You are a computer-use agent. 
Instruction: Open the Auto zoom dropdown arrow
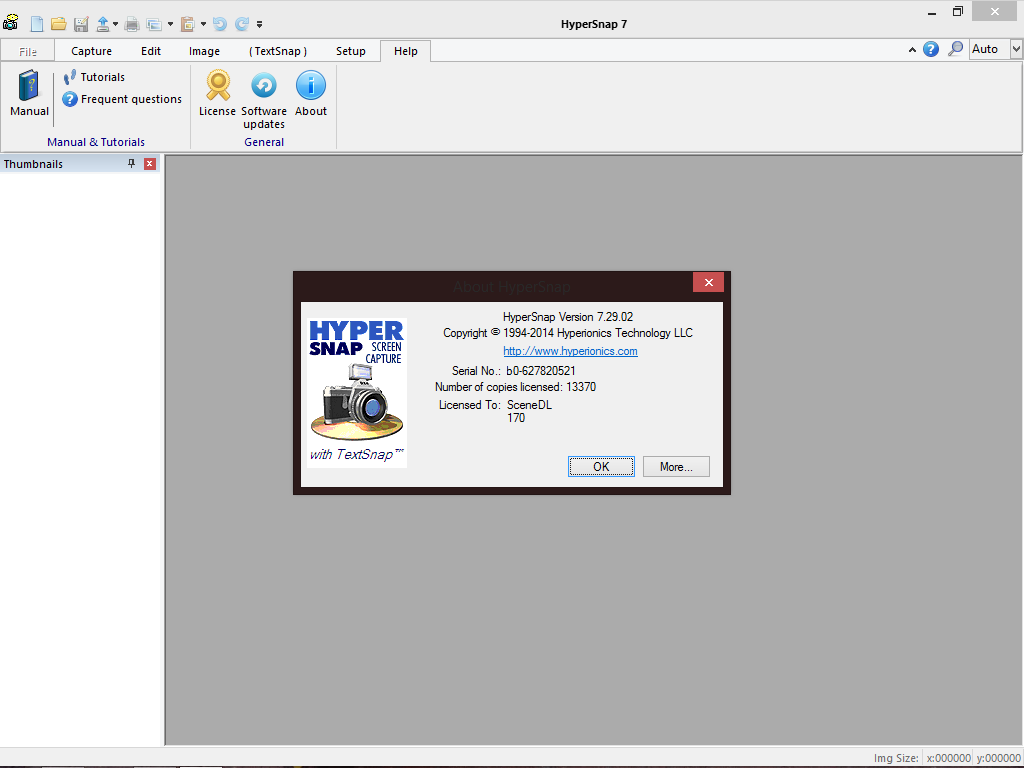[1016, 49]
